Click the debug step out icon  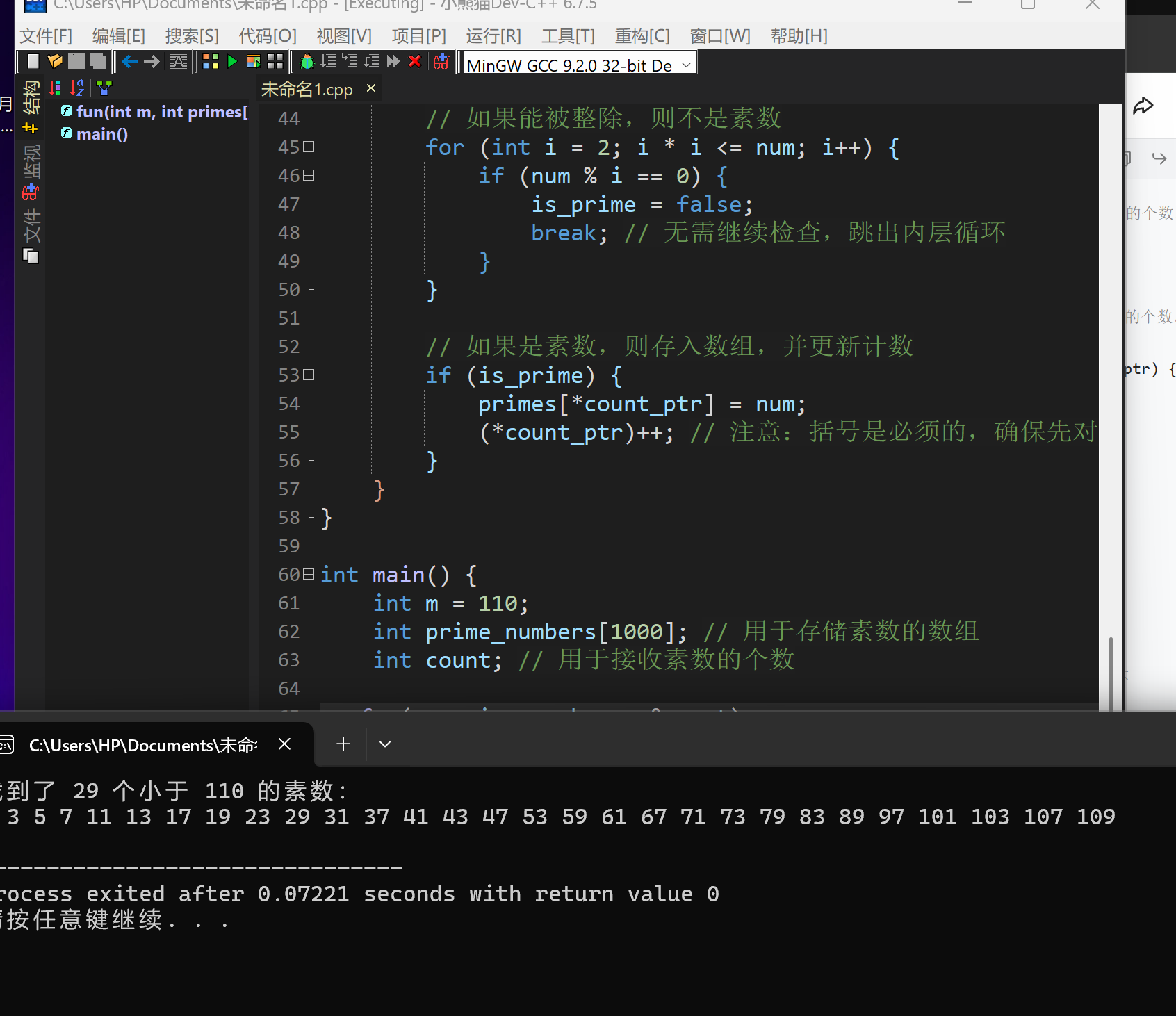click(372, 62)
